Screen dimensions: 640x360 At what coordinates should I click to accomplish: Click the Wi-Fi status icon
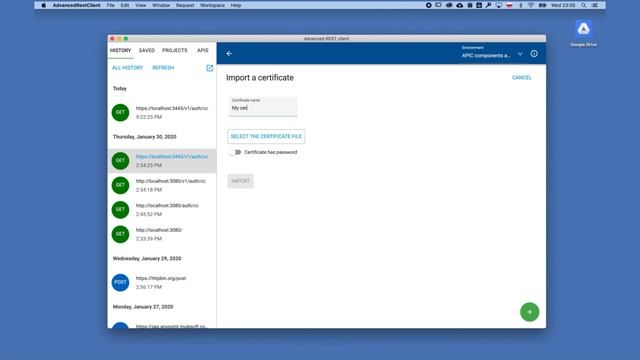[531, 5]
